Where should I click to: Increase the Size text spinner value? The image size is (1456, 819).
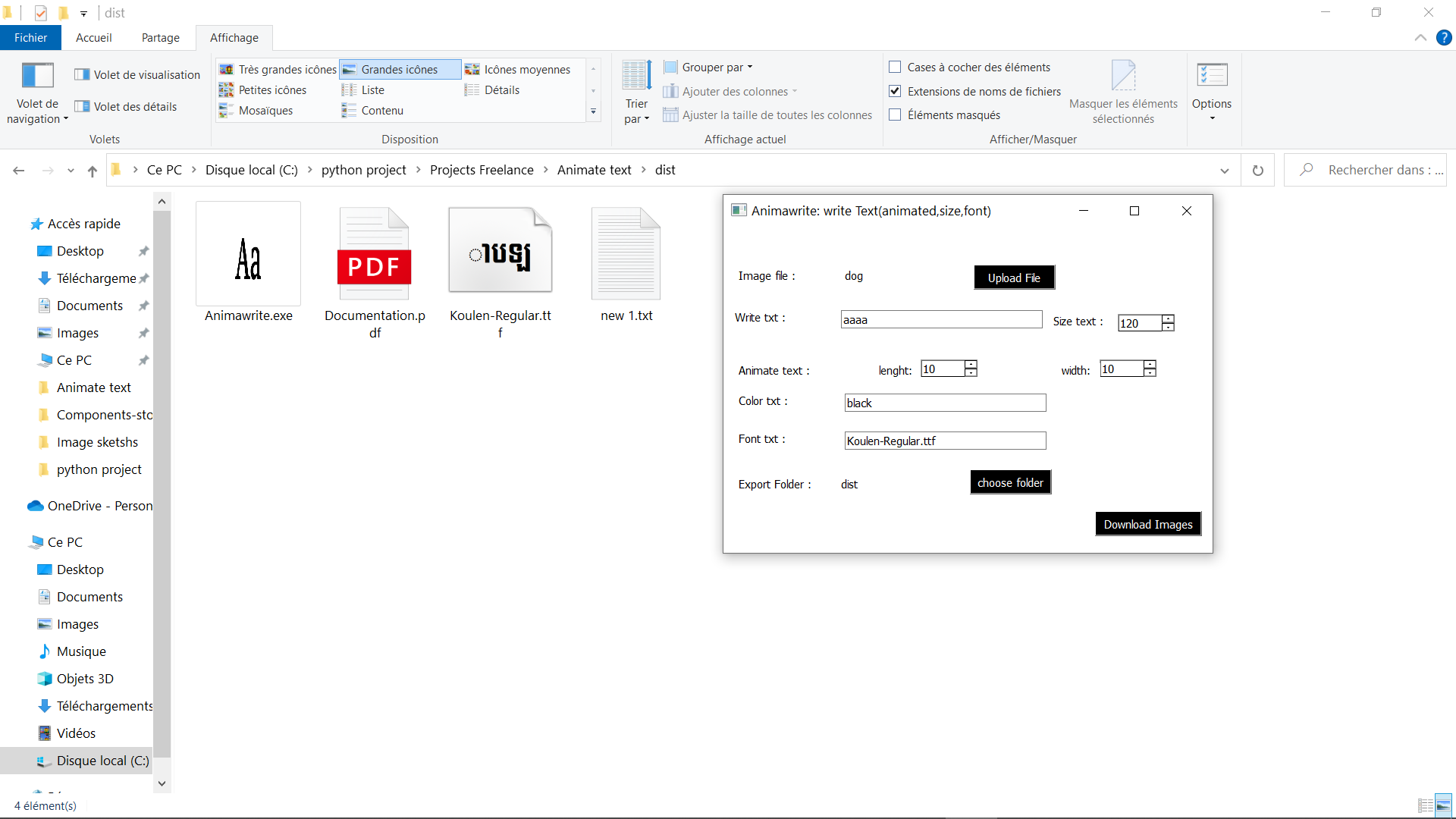(x=1168, y=318)
